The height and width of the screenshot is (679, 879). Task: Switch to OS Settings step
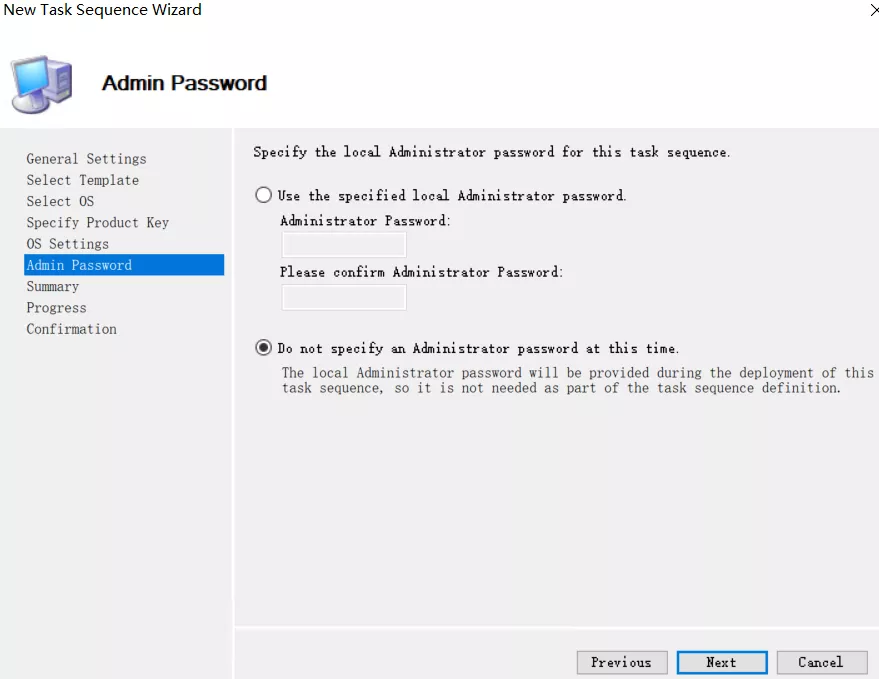coord(67,244)
